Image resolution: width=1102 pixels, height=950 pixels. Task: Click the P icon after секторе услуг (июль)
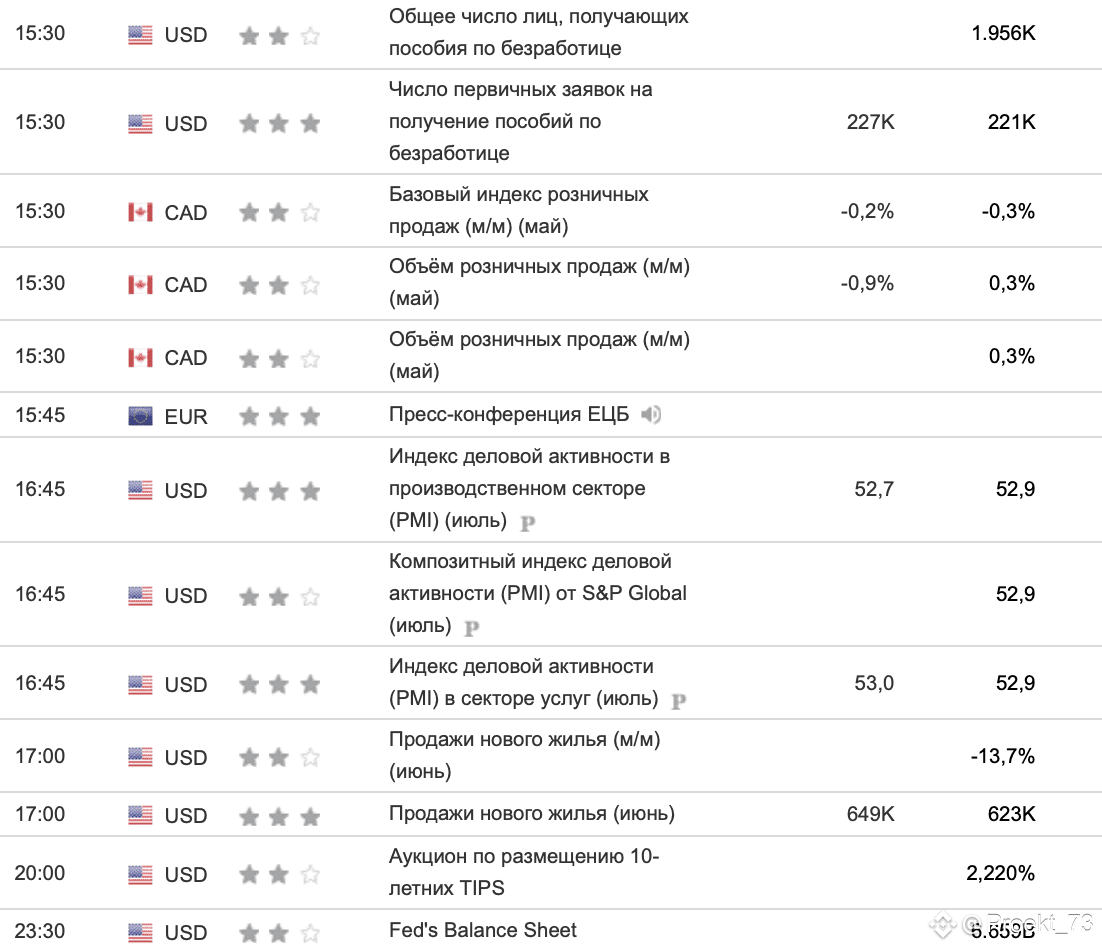coord(678,701)
